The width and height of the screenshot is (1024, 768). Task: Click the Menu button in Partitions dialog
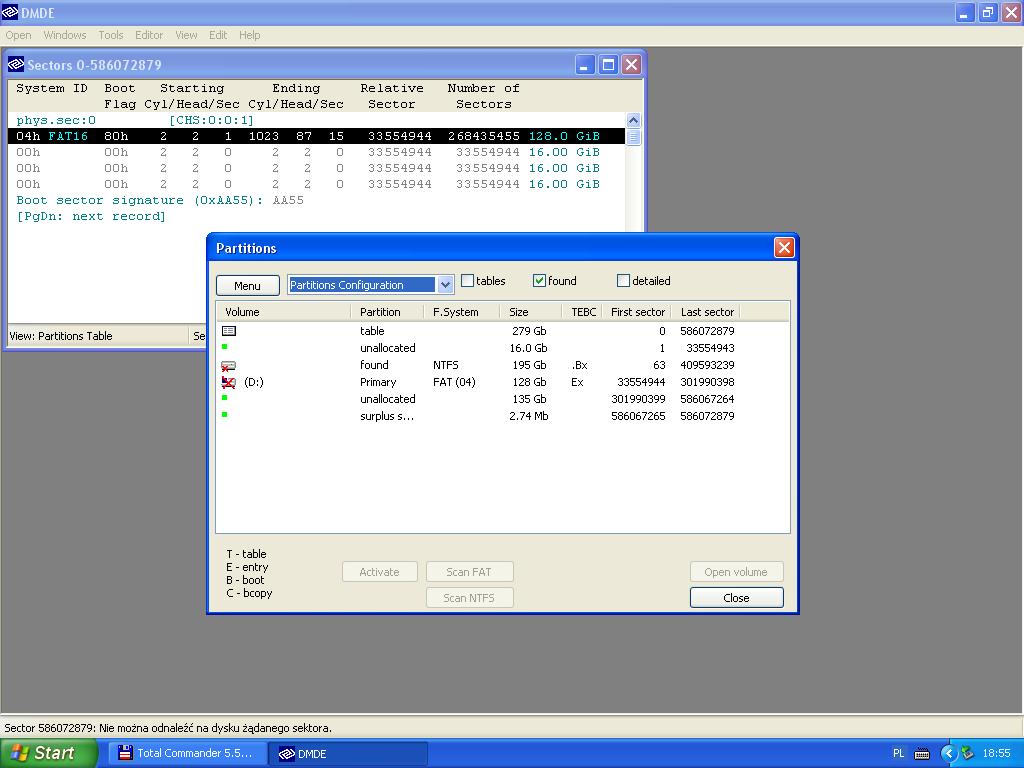(248, 285)
